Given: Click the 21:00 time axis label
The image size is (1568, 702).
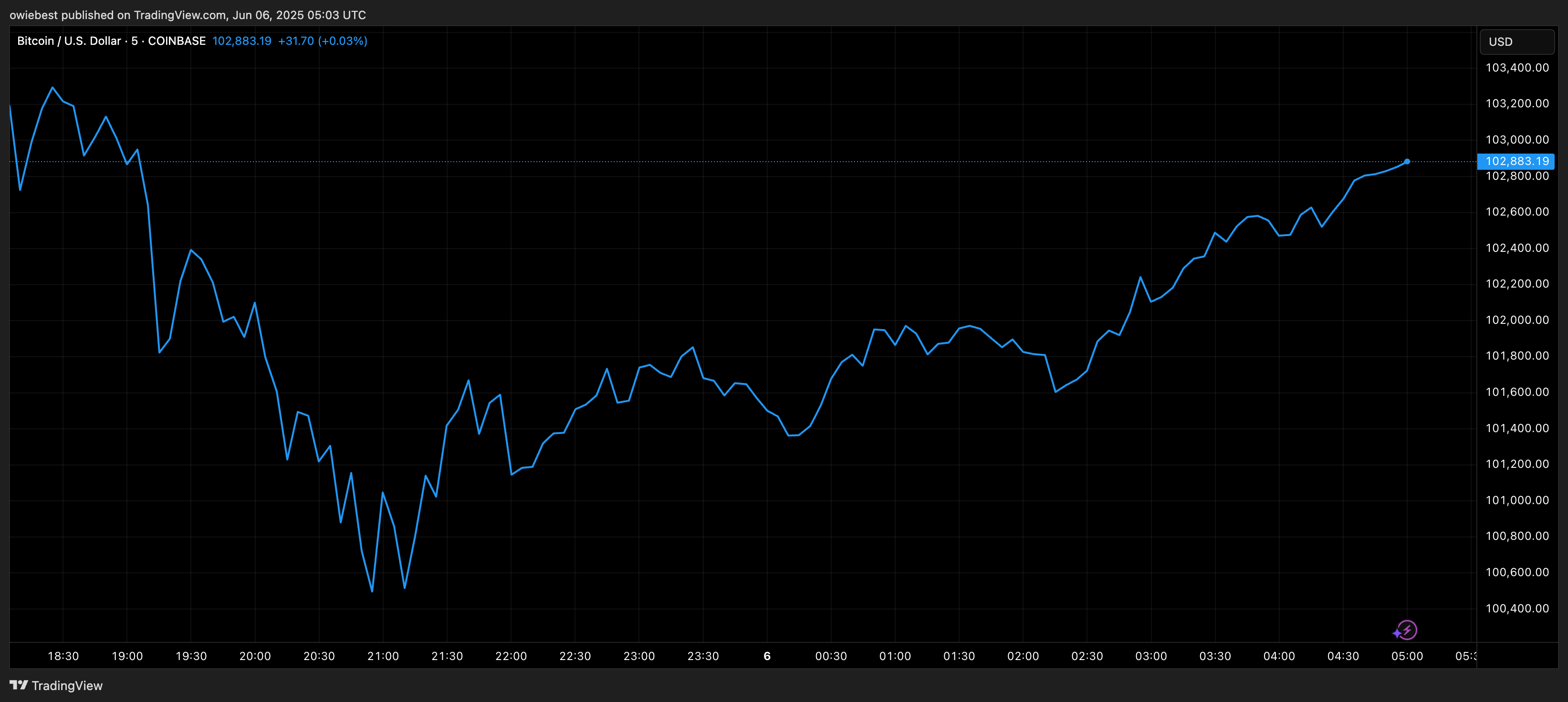Looking at the screenshot, I should click(383, 656).
